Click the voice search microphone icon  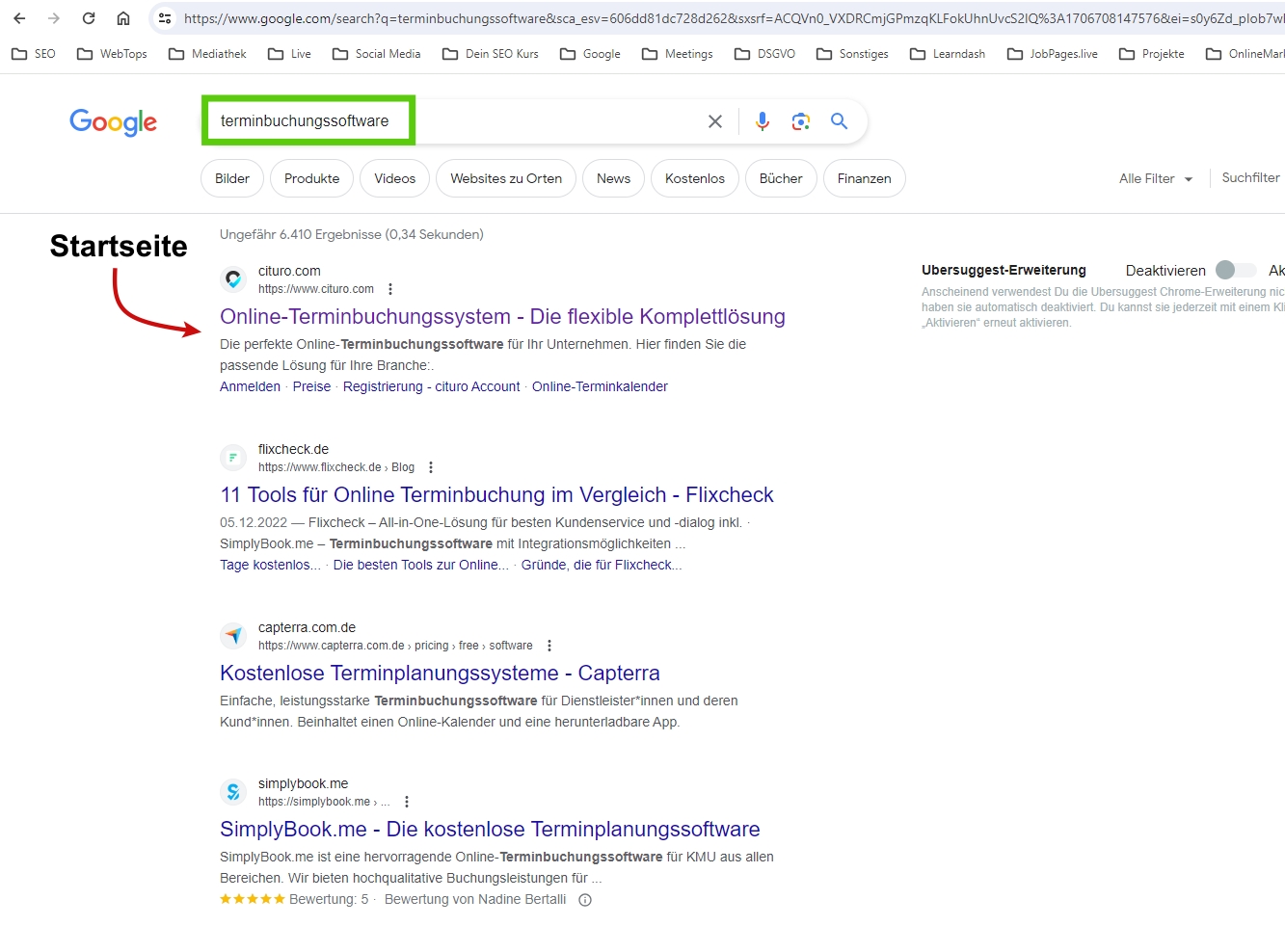pos(762,121)
